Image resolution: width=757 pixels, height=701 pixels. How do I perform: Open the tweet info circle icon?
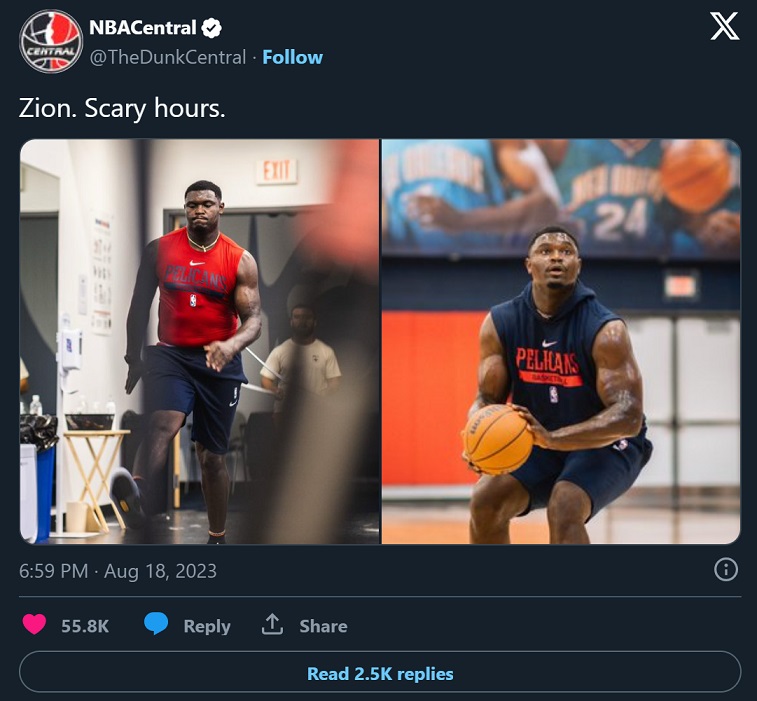click(726, 570)
